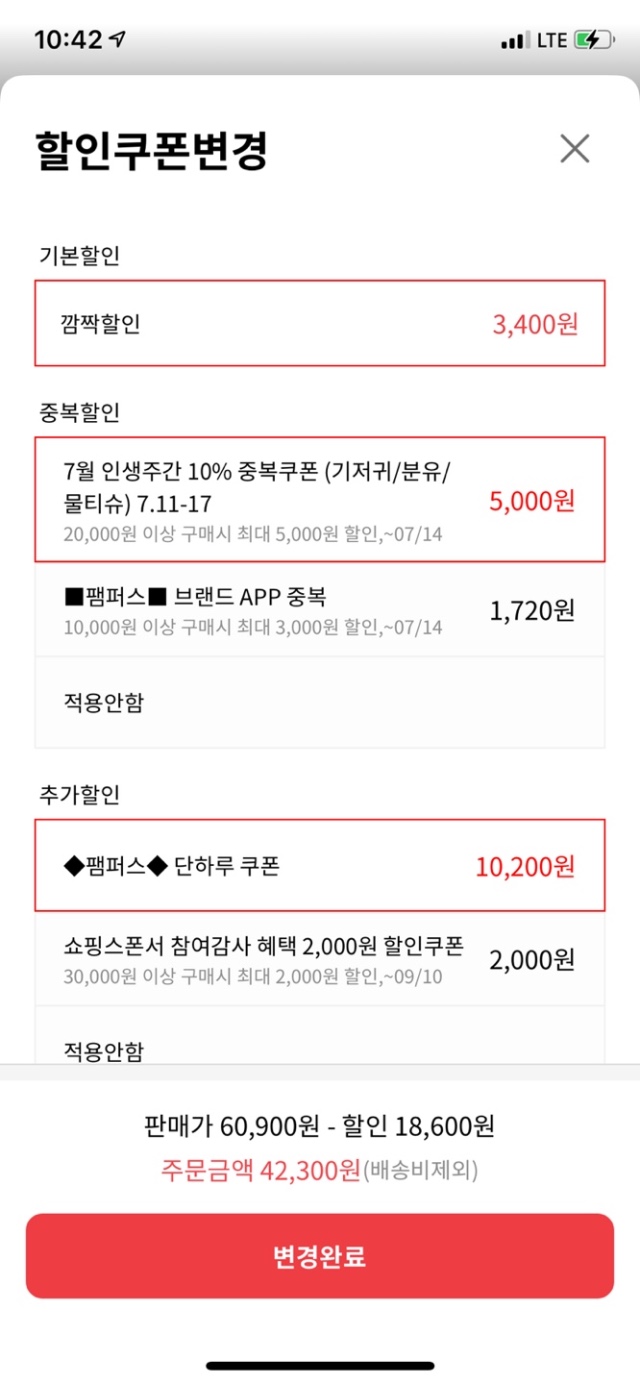Tap the 2,000원 coupon amount
The height and width of the screenshot is (1384, 640).
[x=532, y=960]
